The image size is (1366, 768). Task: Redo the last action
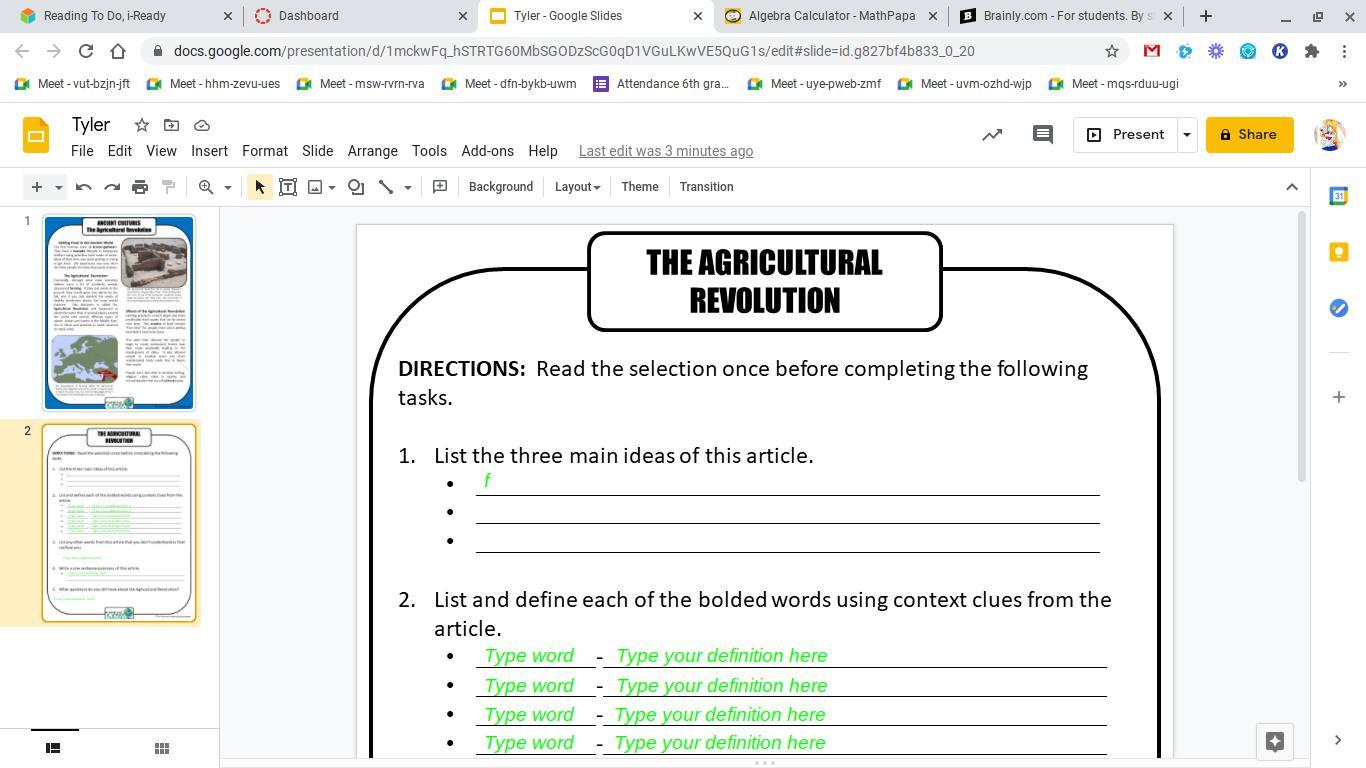tap(112, 187)
